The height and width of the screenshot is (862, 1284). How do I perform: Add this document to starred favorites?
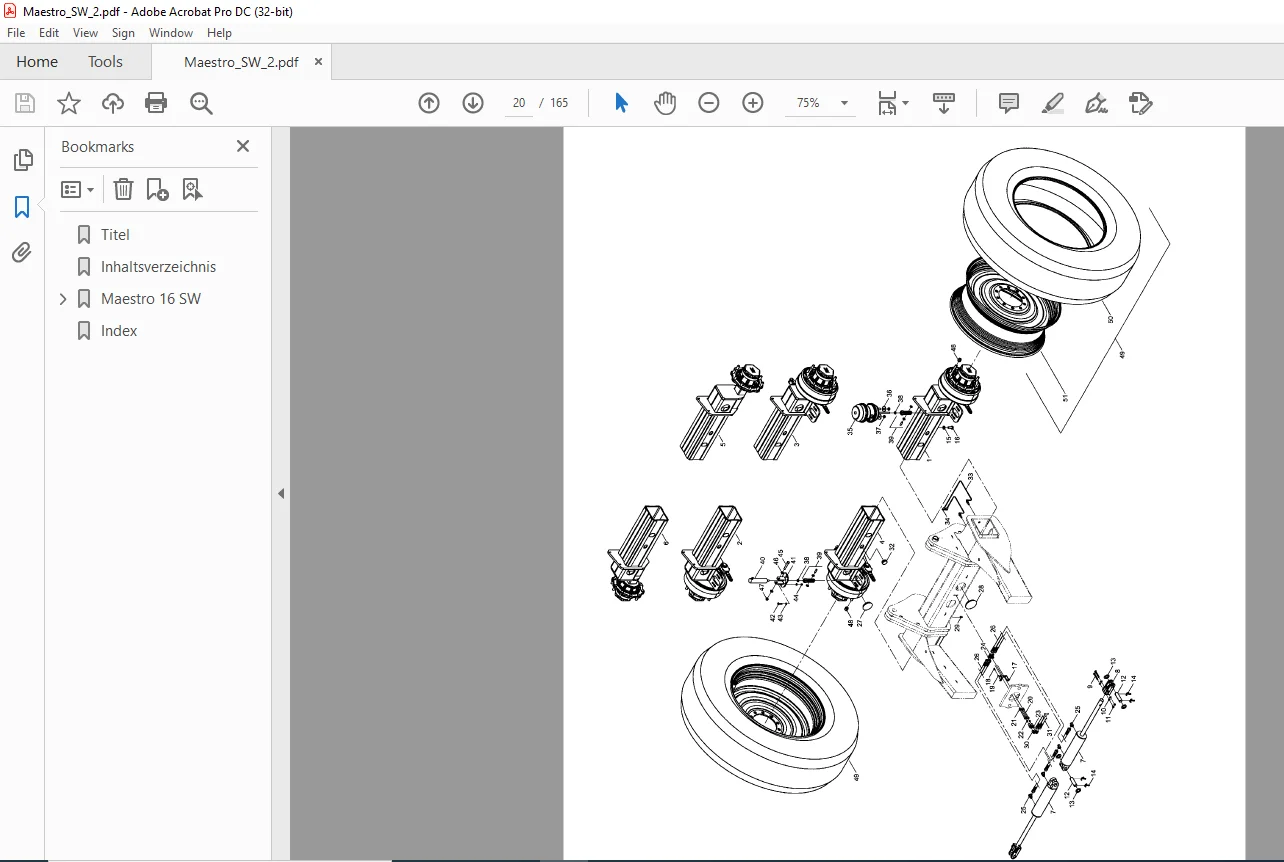pos(69,103)
